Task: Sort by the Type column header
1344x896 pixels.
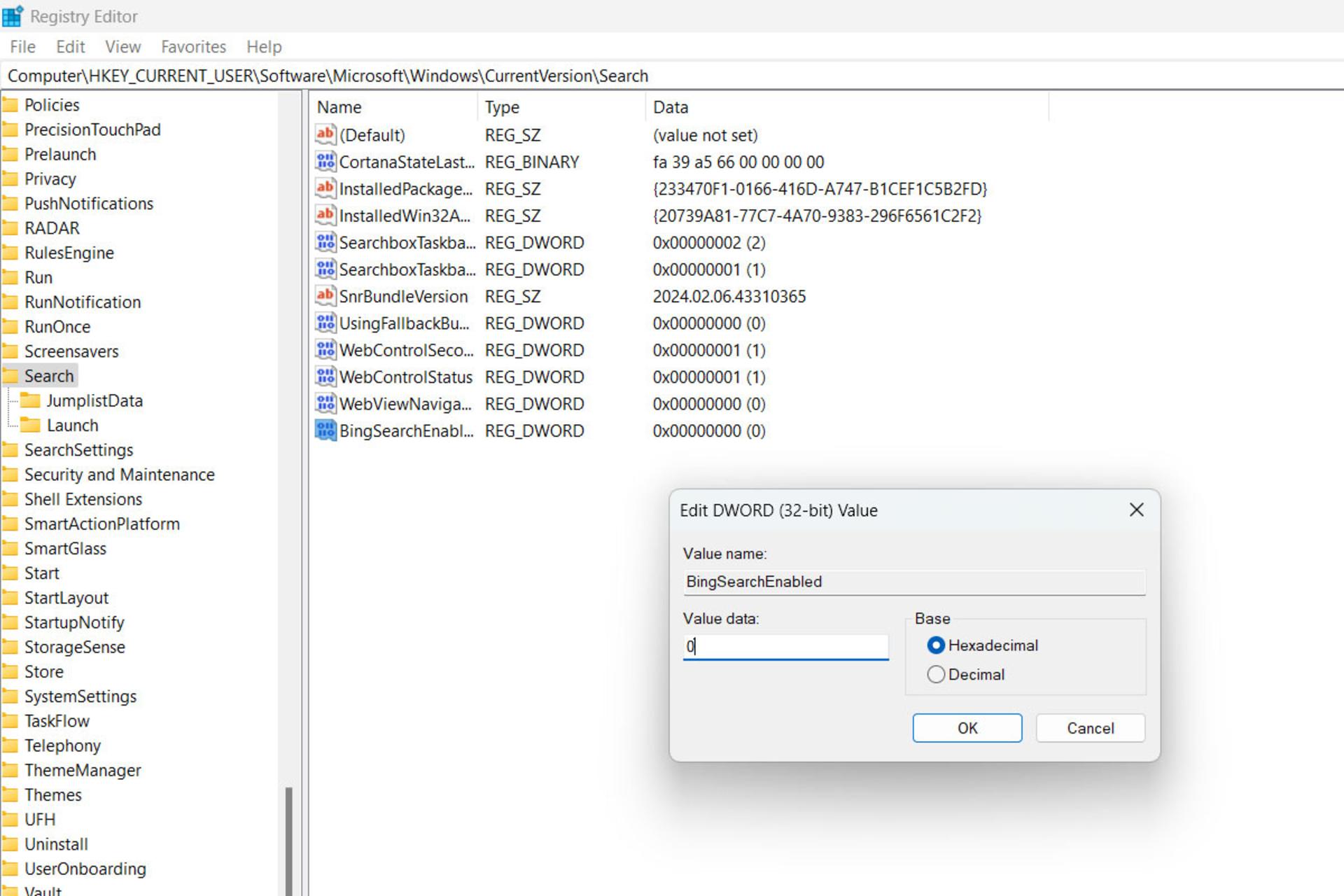Action: click(x=562, y=107)
